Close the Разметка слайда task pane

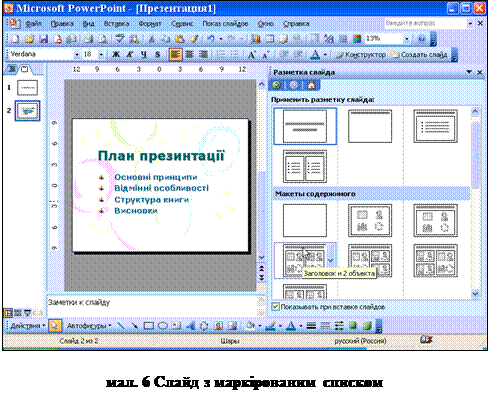480,72
